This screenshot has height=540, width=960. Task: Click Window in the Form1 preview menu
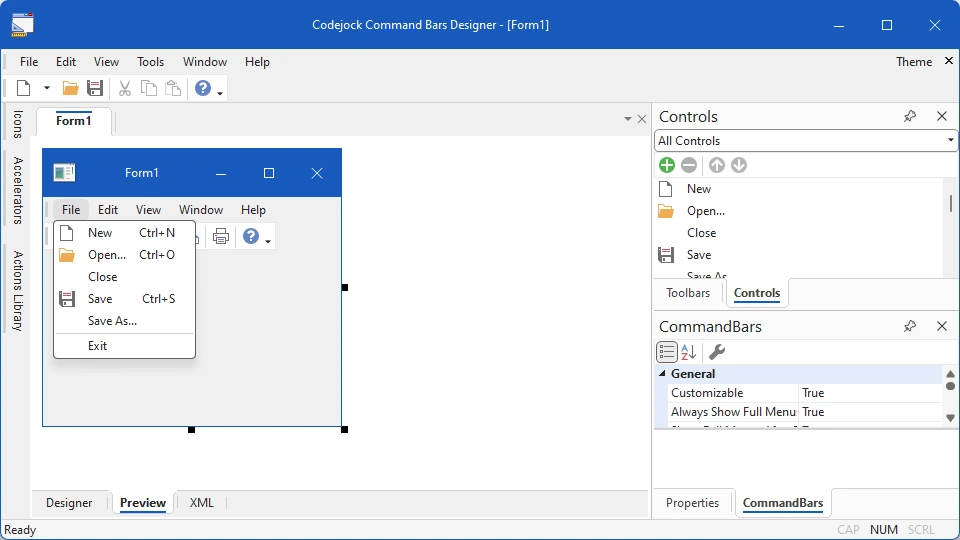(x=201, y=209)
